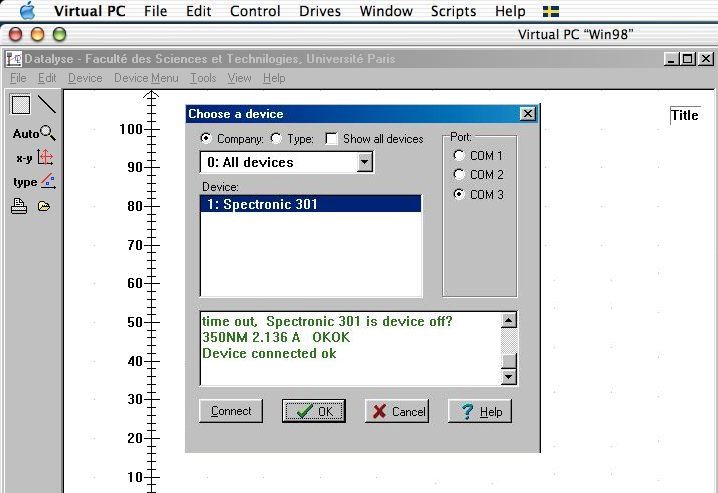Choose the graph type tool

tap(34, 182)
